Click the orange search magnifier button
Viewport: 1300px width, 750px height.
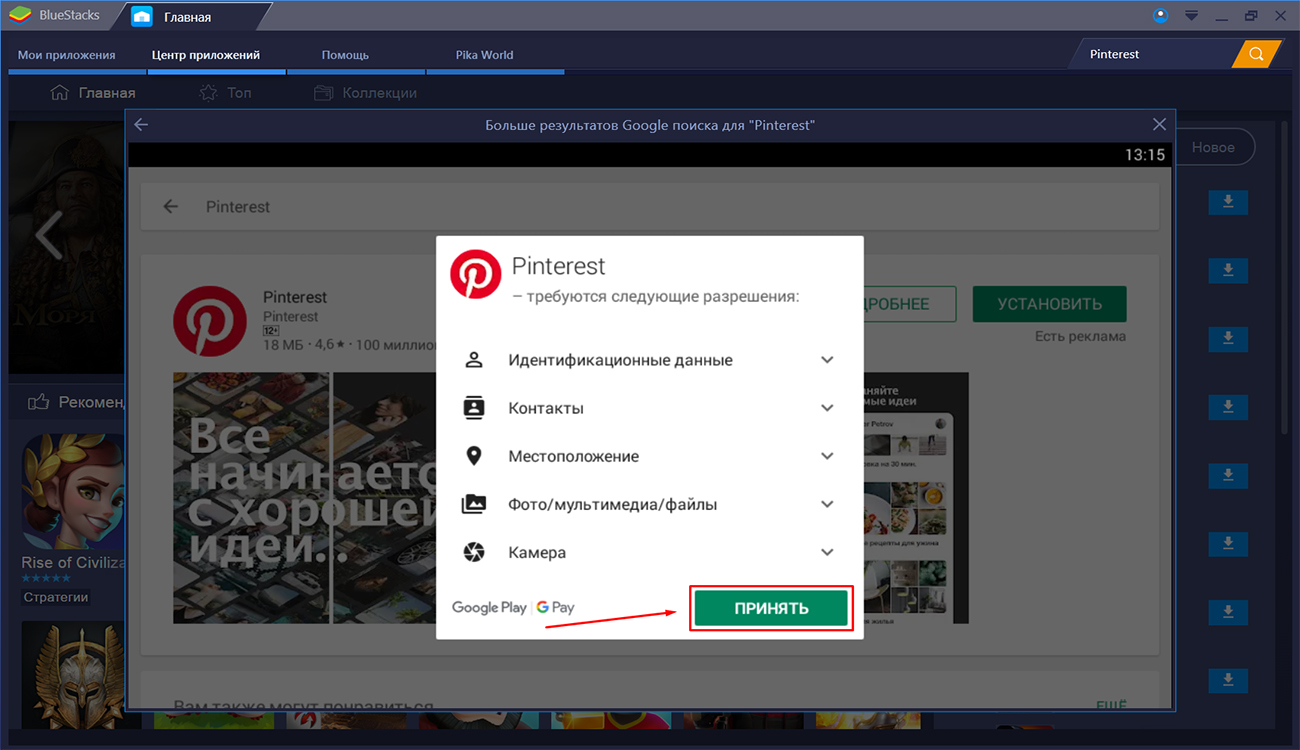pos(1257,54)
